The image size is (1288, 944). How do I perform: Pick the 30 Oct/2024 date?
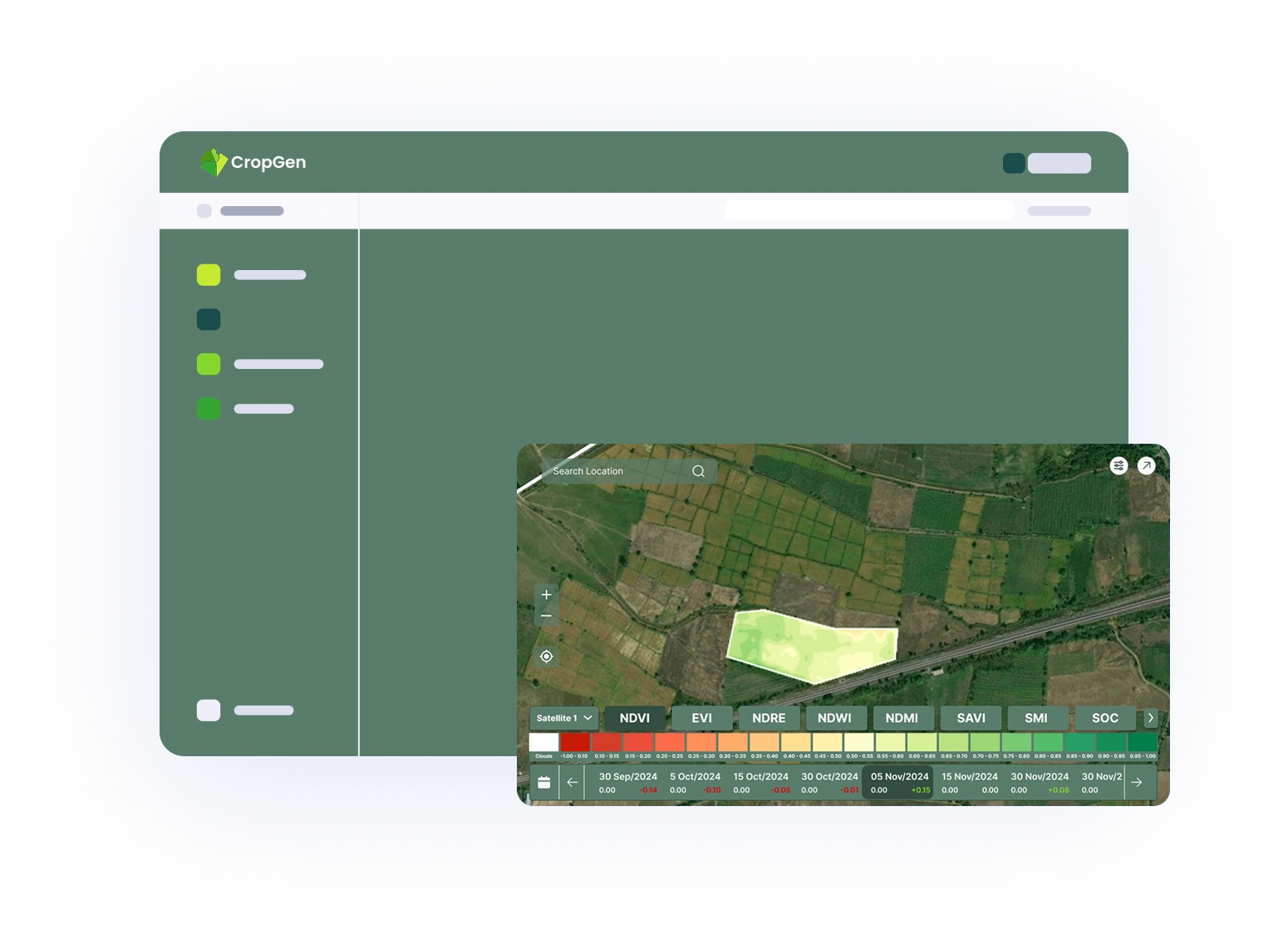[829, 783]
